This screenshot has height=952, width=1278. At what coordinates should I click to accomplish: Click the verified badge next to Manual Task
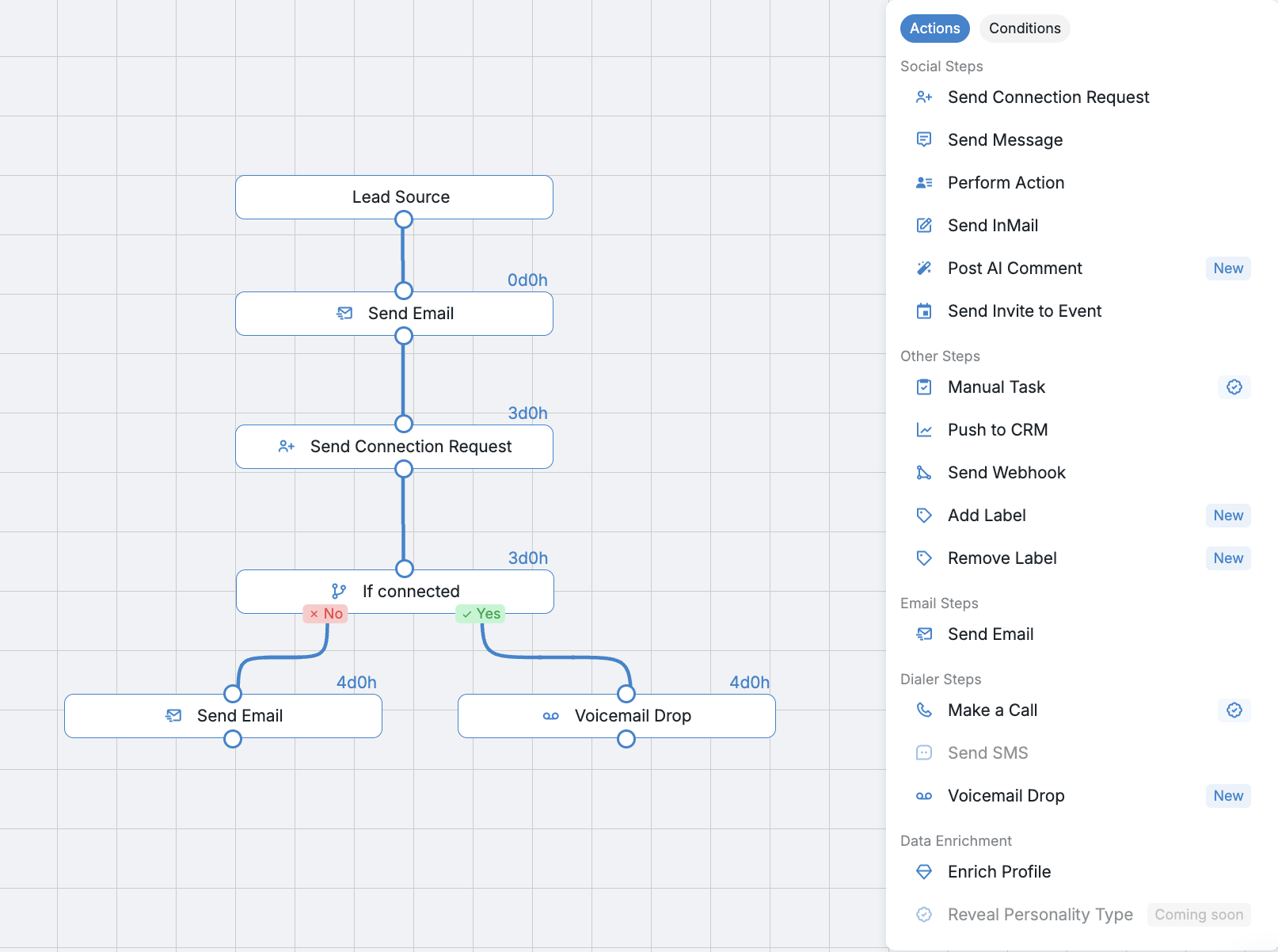pos(1234,387)
